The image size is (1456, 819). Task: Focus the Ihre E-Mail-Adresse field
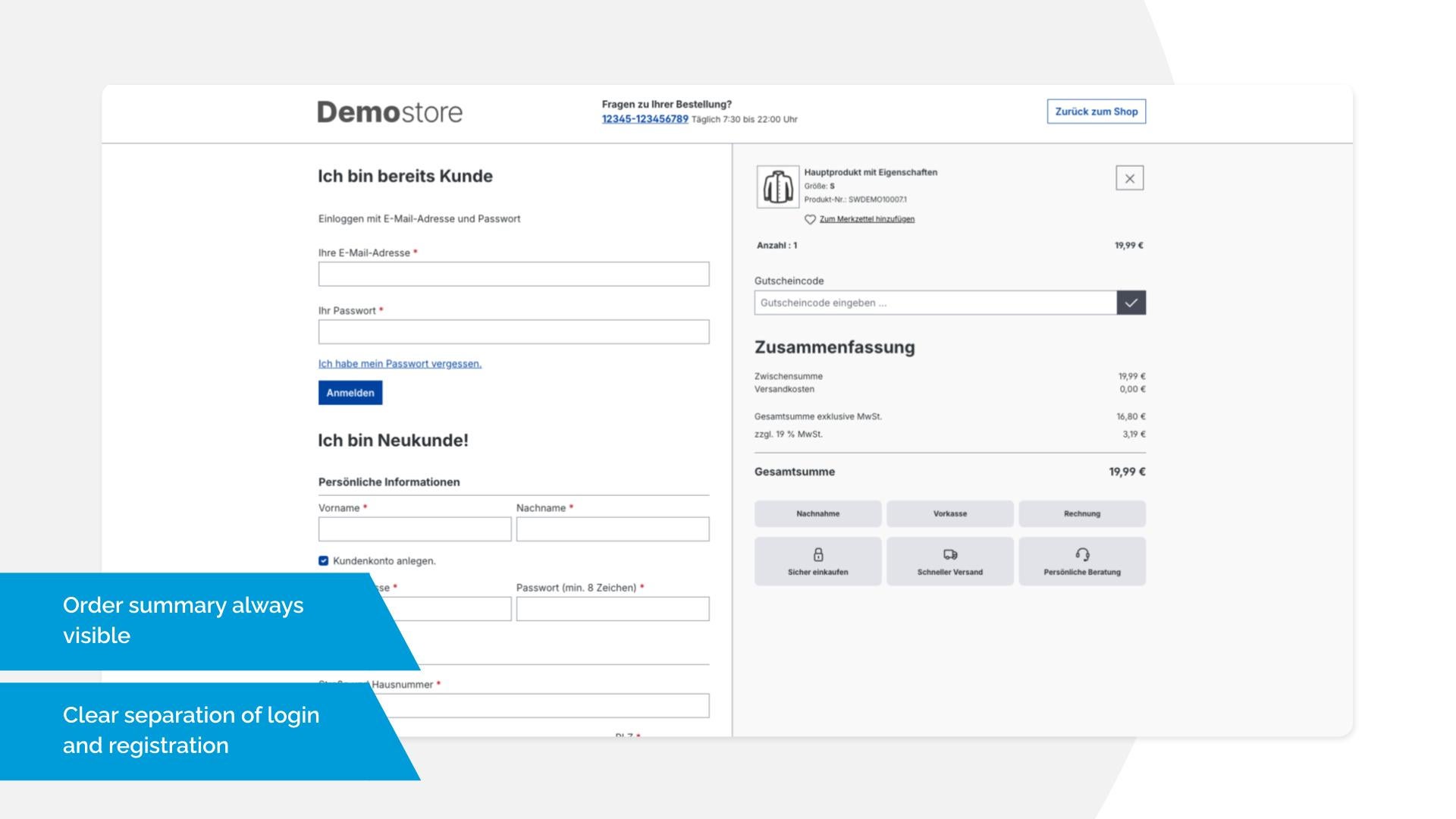pos(514,274)
